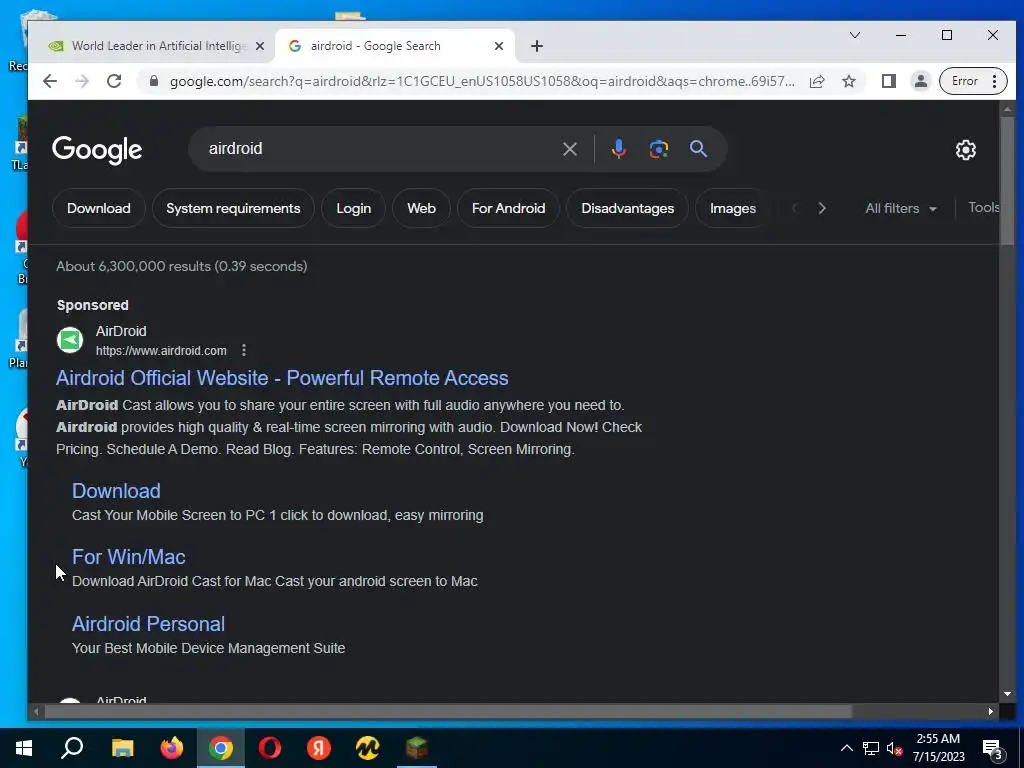Filter by the System requirements chip
Viewport: 1024px width, 768px height.
(x=233, y=208)
